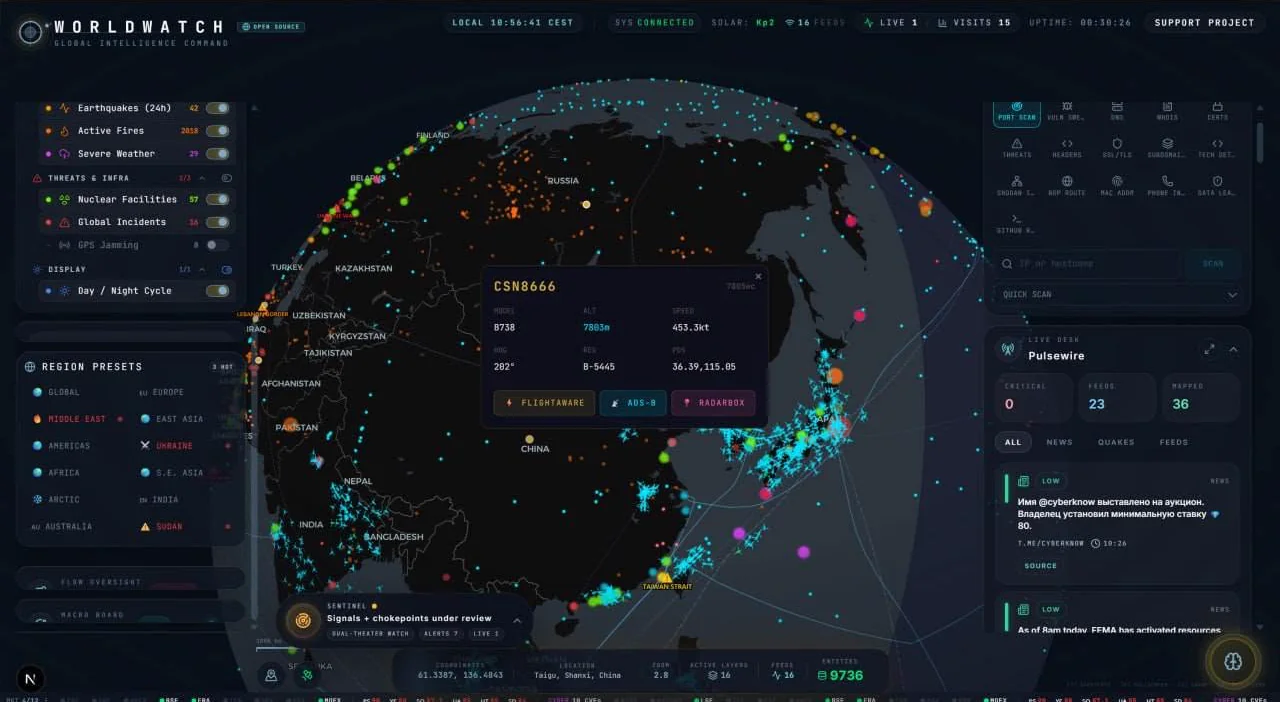Switch to the FEEDS tab
1280x702 pixels.
tap(1173, 442)
